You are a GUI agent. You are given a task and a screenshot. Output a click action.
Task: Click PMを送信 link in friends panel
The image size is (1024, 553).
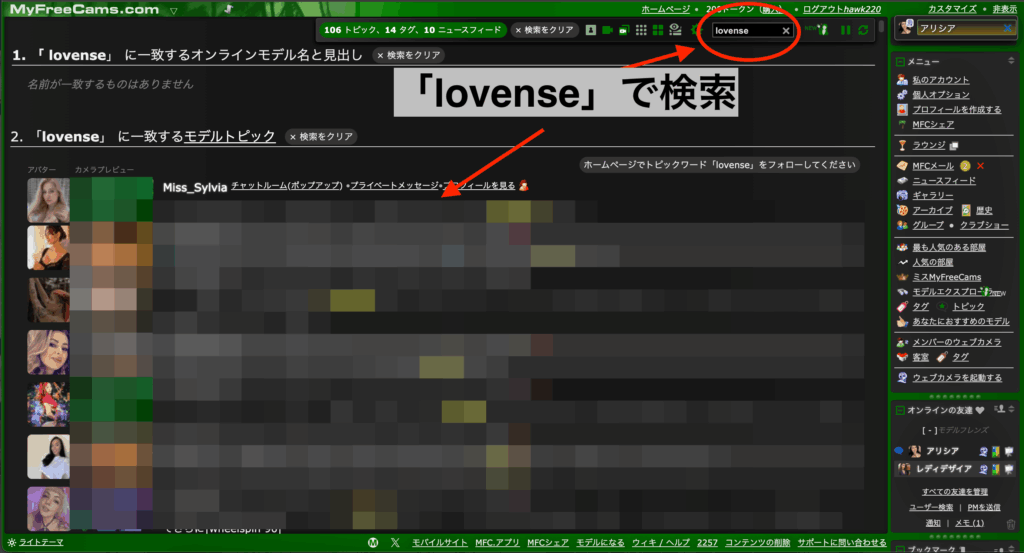coord(984,507)
